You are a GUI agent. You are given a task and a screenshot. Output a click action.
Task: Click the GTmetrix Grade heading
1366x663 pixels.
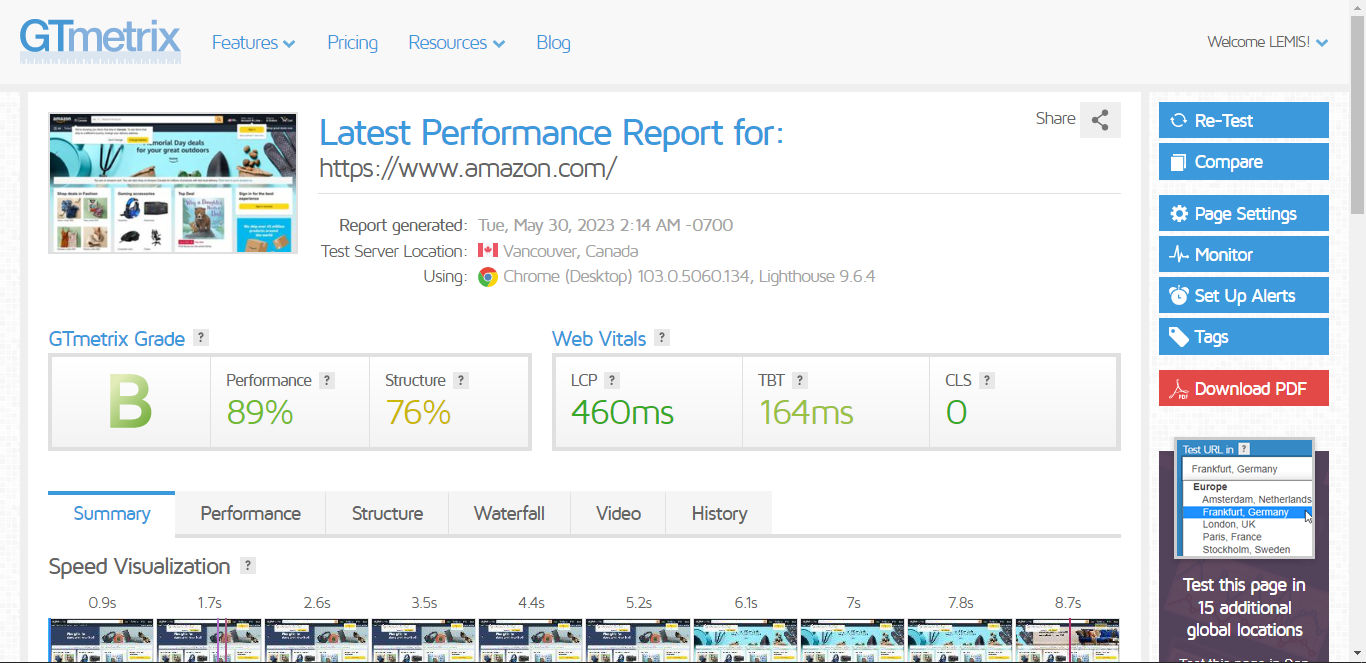116,339
